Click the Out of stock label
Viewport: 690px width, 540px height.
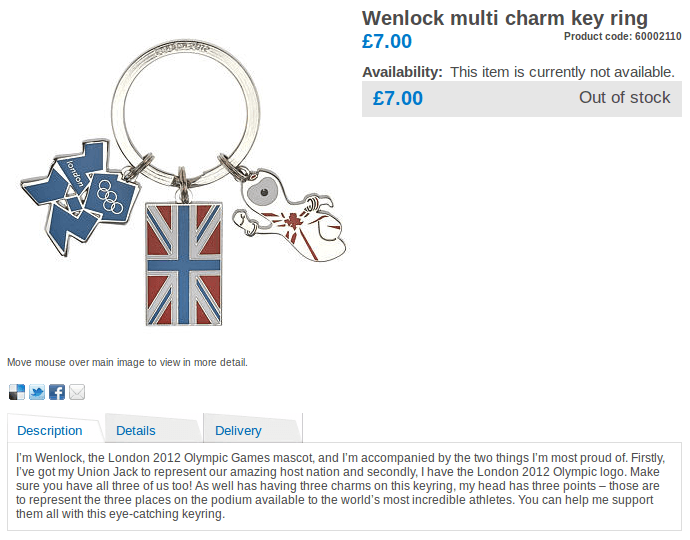click(x=624, y=97)
